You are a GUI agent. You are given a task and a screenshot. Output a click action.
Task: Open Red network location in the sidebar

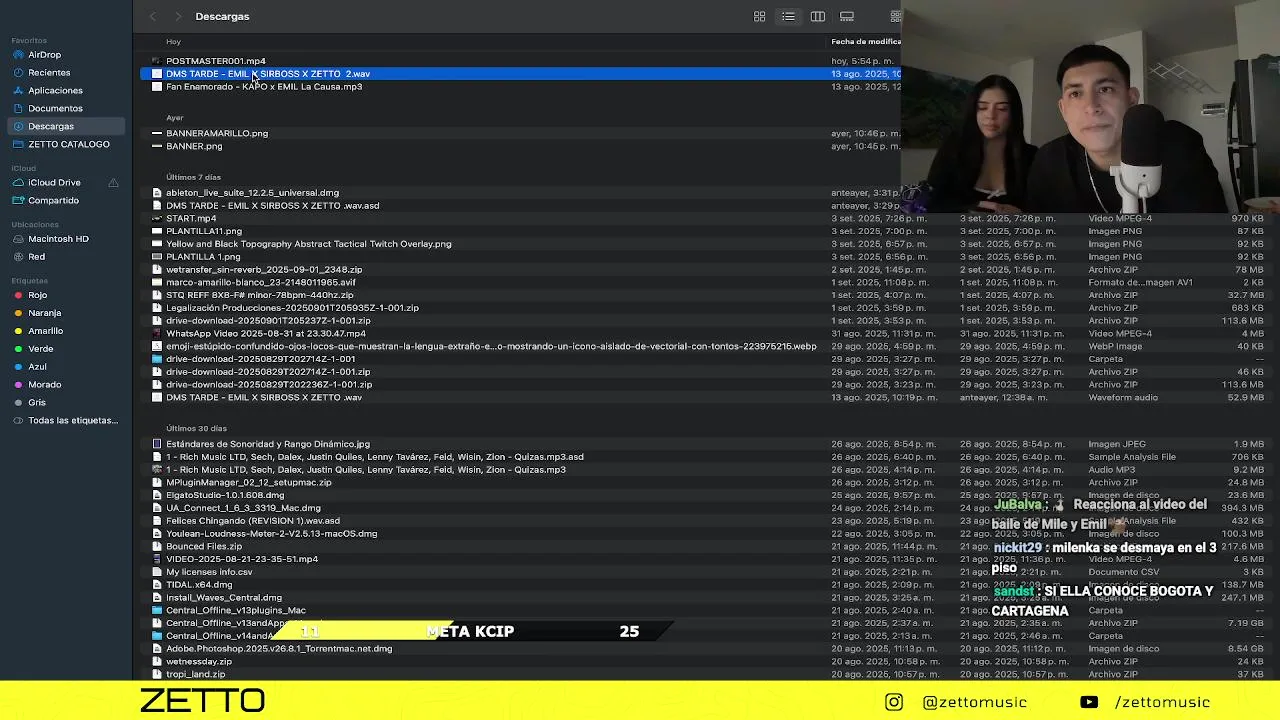coord(36,257)
